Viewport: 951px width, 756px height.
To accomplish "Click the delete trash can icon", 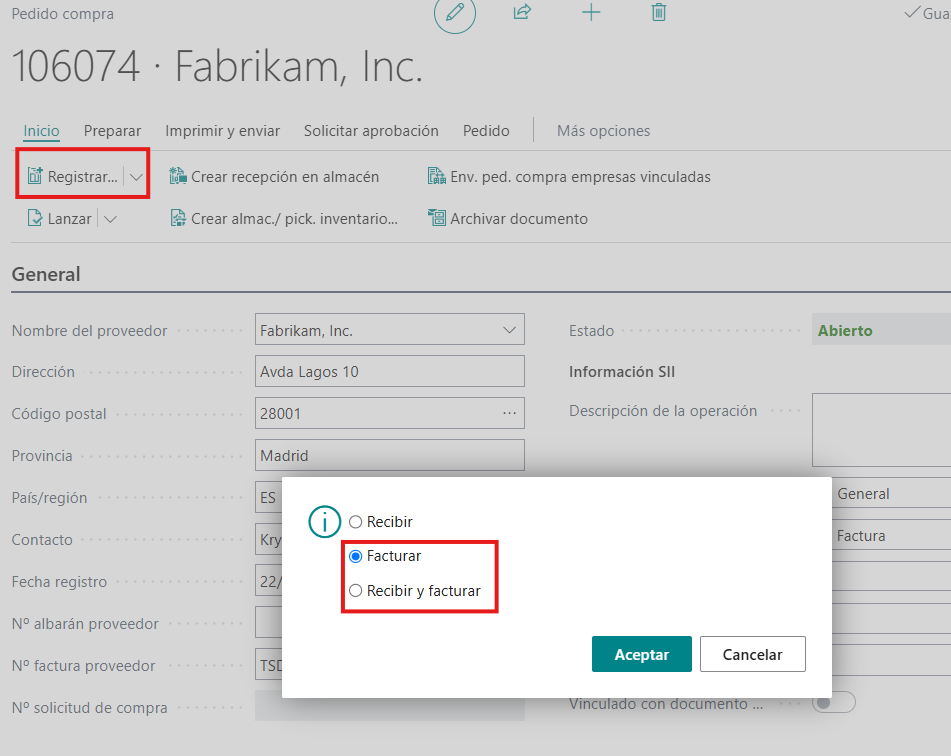I will (x=659, y=12).
